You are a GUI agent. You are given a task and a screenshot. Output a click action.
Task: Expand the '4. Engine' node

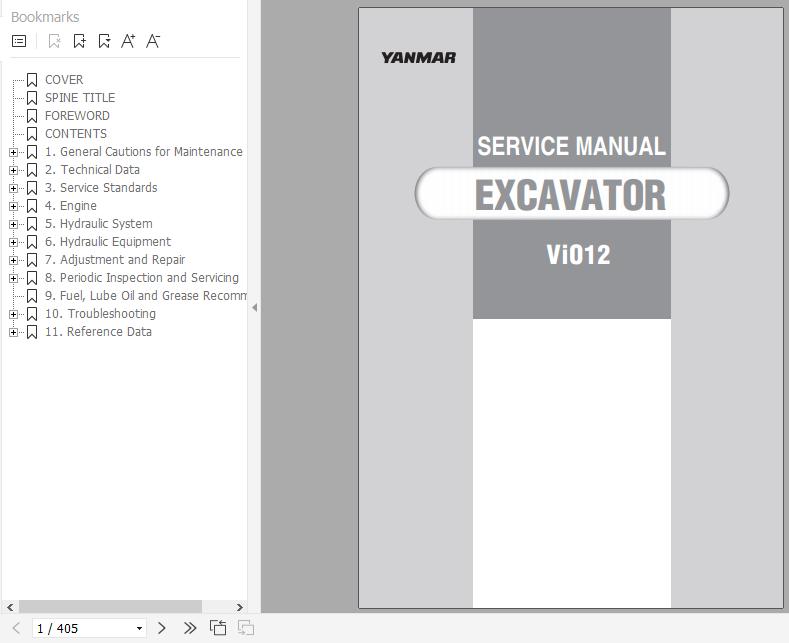click(x=14, y=206)
